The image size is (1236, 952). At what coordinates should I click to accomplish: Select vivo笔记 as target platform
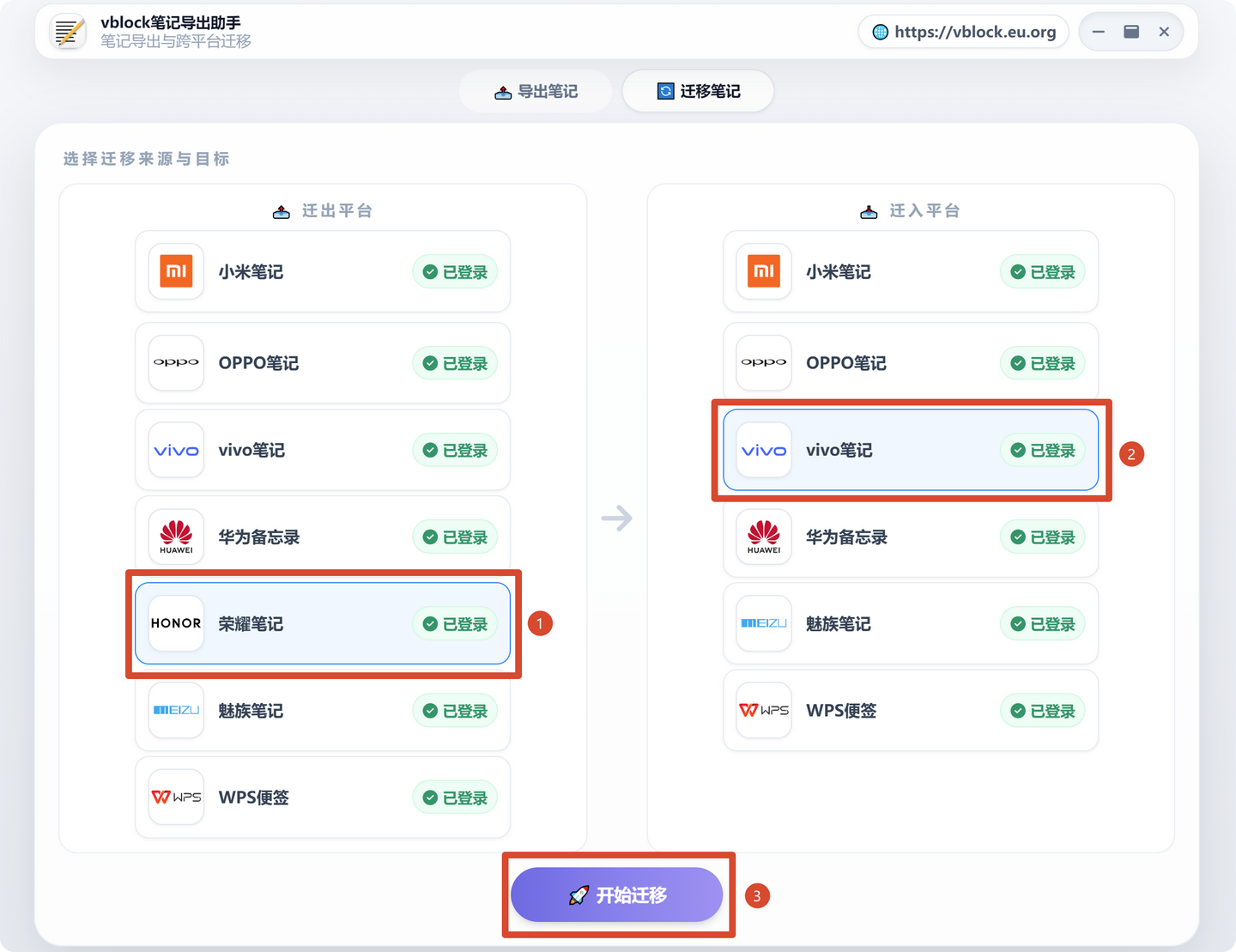pos(911,451)
